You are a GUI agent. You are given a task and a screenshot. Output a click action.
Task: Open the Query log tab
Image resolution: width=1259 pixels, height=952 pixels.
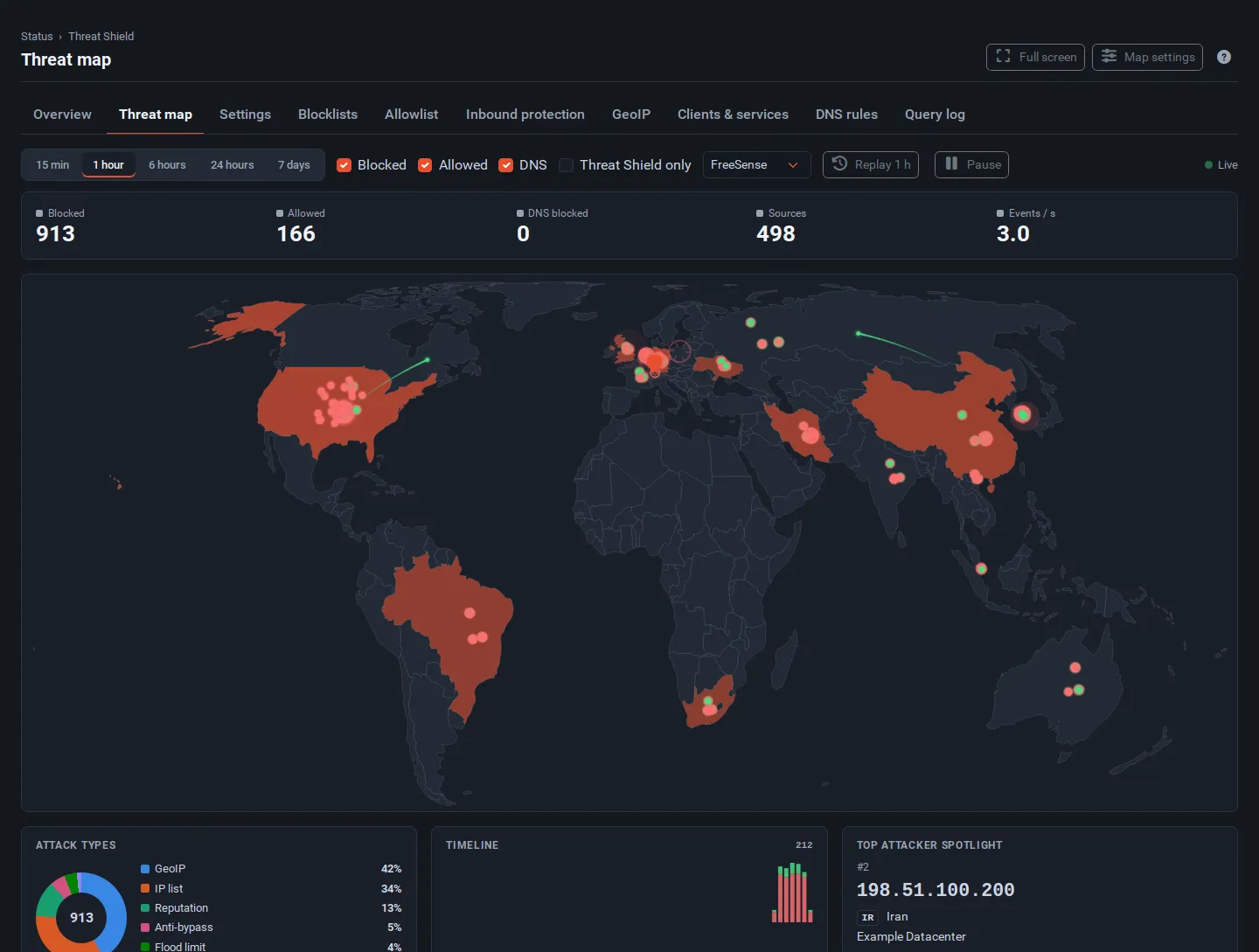935,115
